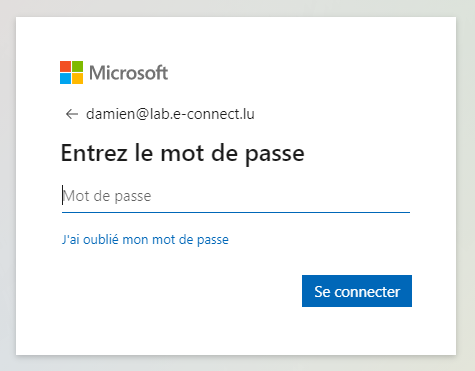Return to account selection via left arrow
Viewport: 475px width, 371px height.
[72, 114]
